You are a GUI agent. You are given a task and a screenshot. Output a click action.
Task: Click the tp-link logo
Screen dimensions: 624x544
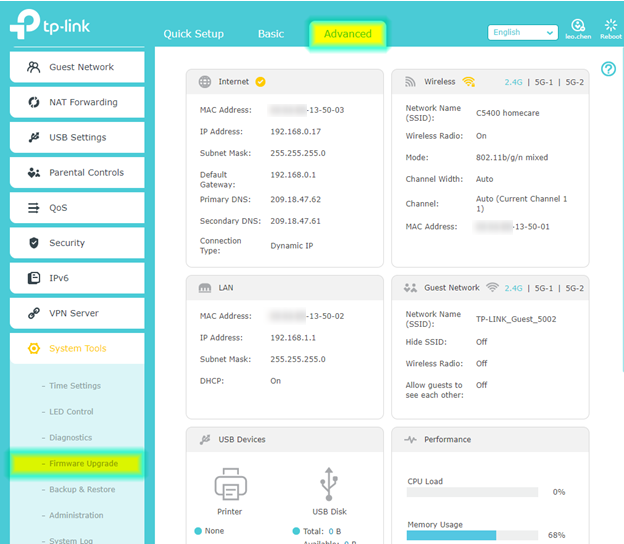click(x=50, y=24)
